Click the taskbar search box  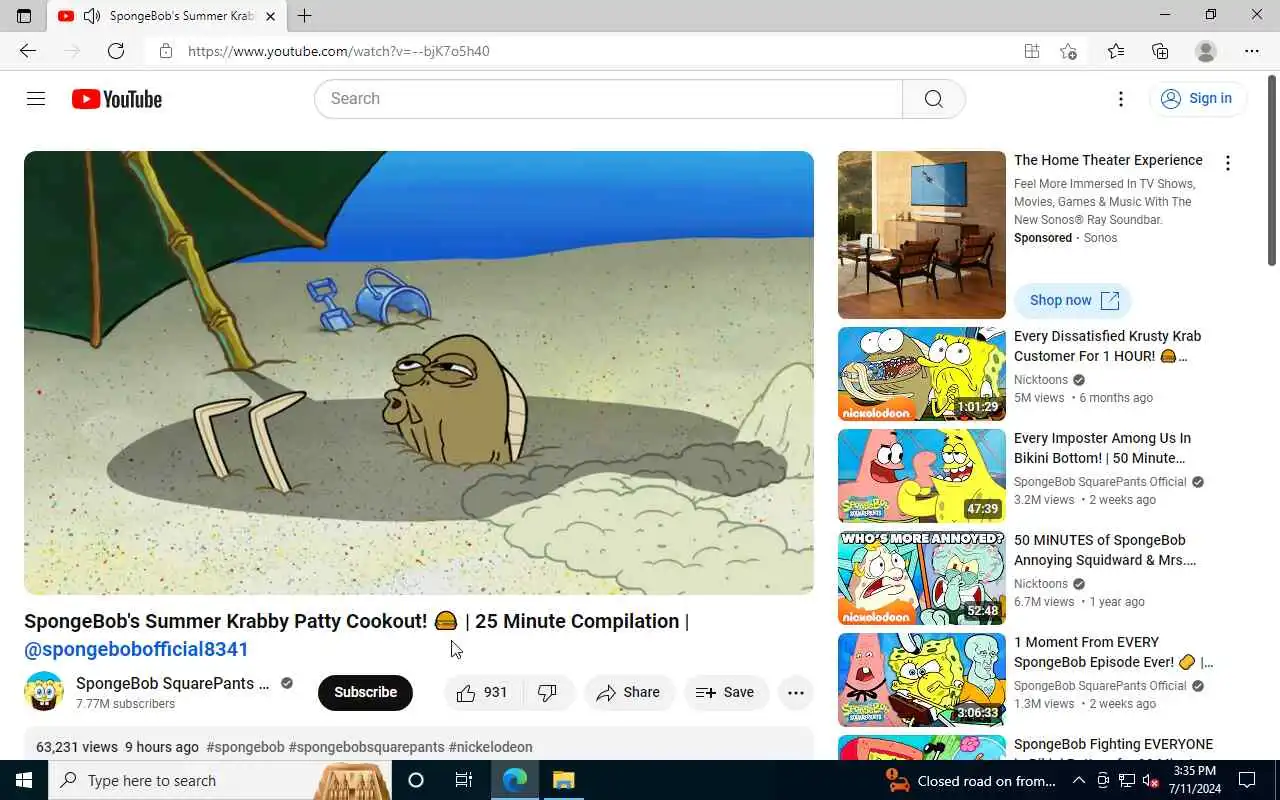(x=220, y=780)
